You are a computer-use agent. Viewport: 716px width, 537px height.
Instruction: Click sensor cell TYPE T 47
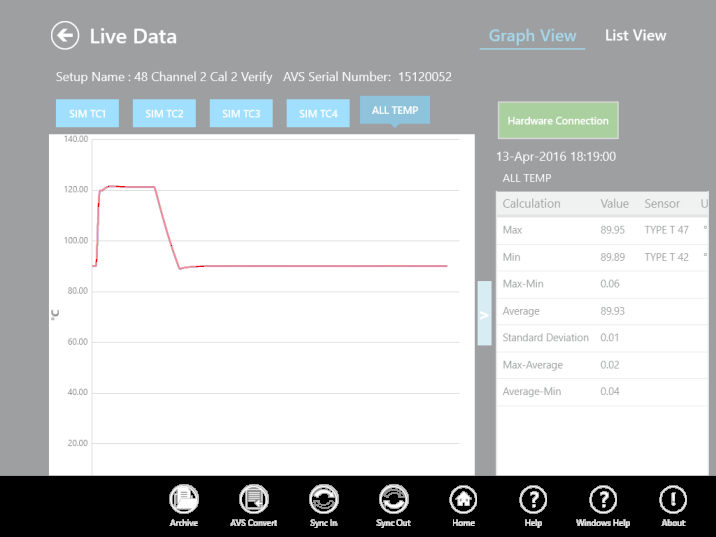click(666, 230)
